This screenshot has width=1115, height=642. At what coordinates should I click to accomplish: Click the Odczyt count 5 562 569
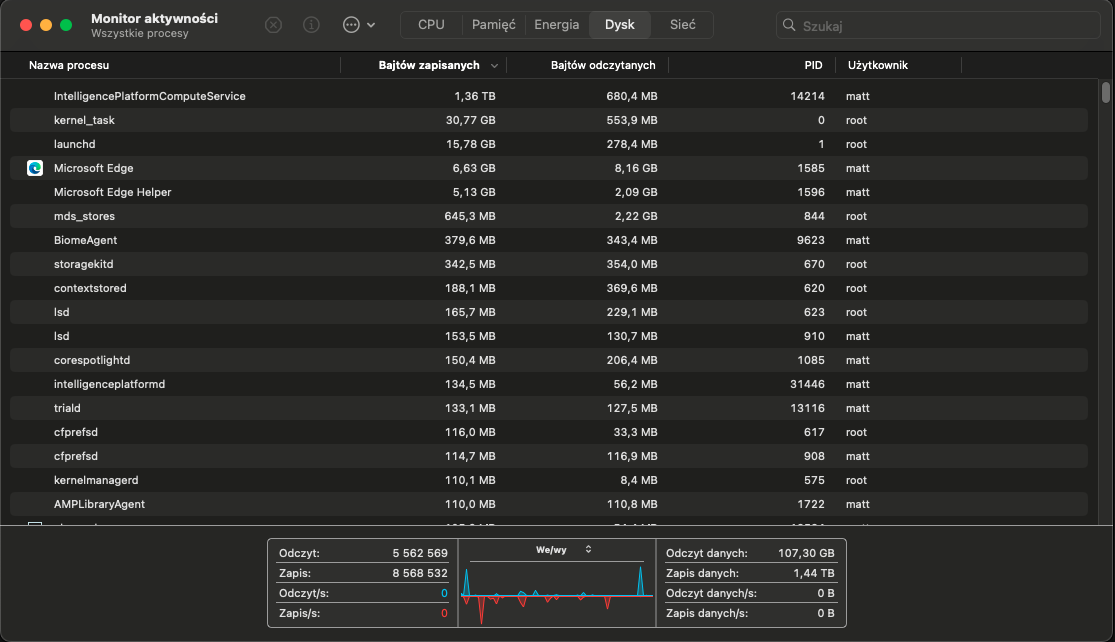[x=420, y=553]
